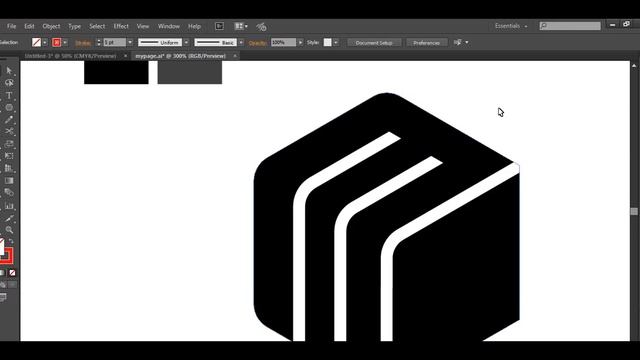Open the Basic brush definition dropdown
The width and height of the screenshot is (640, 360).
click(241, 42)
